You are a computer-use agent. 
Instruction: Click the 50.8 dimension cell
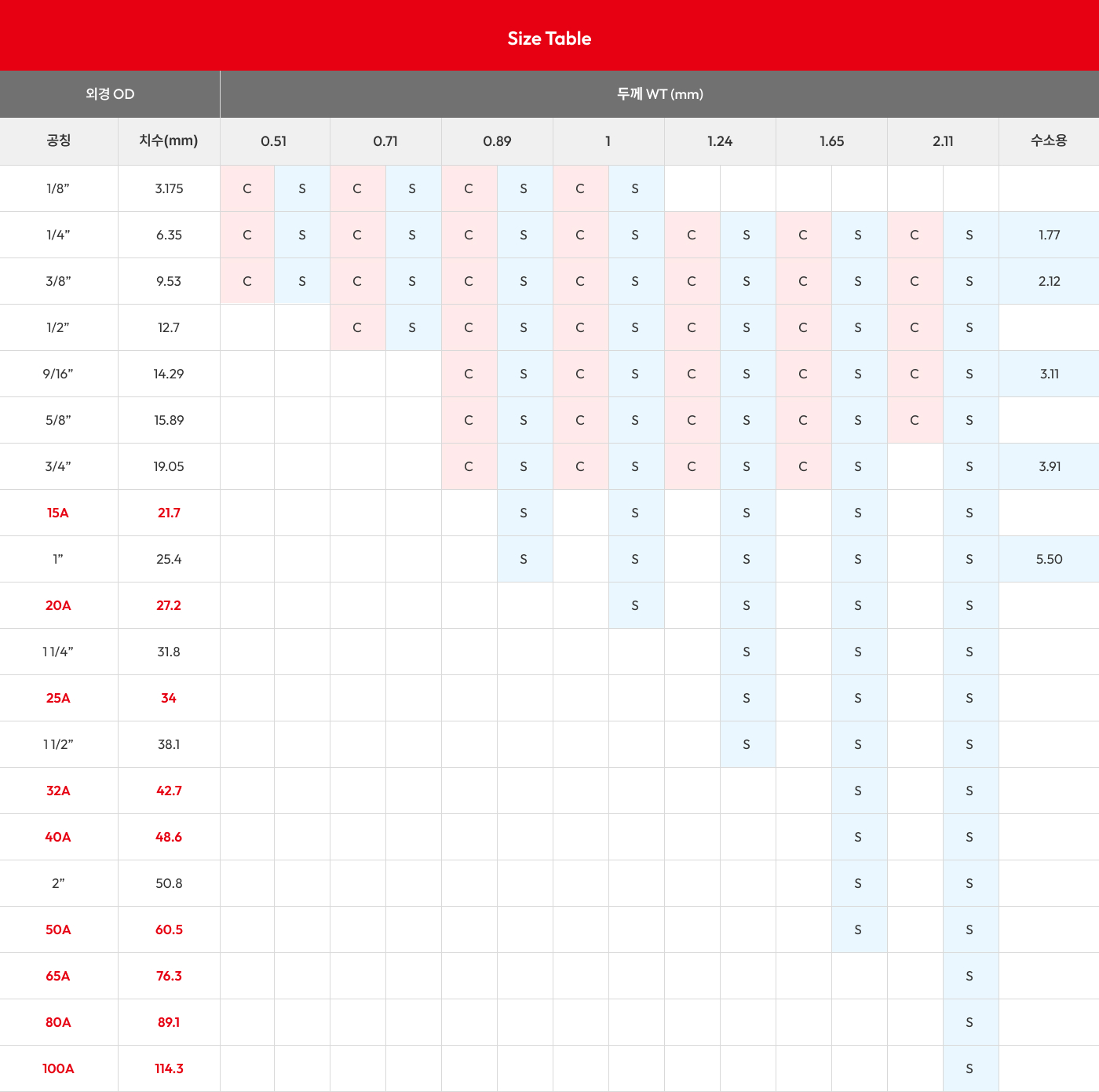pos(169,883)
